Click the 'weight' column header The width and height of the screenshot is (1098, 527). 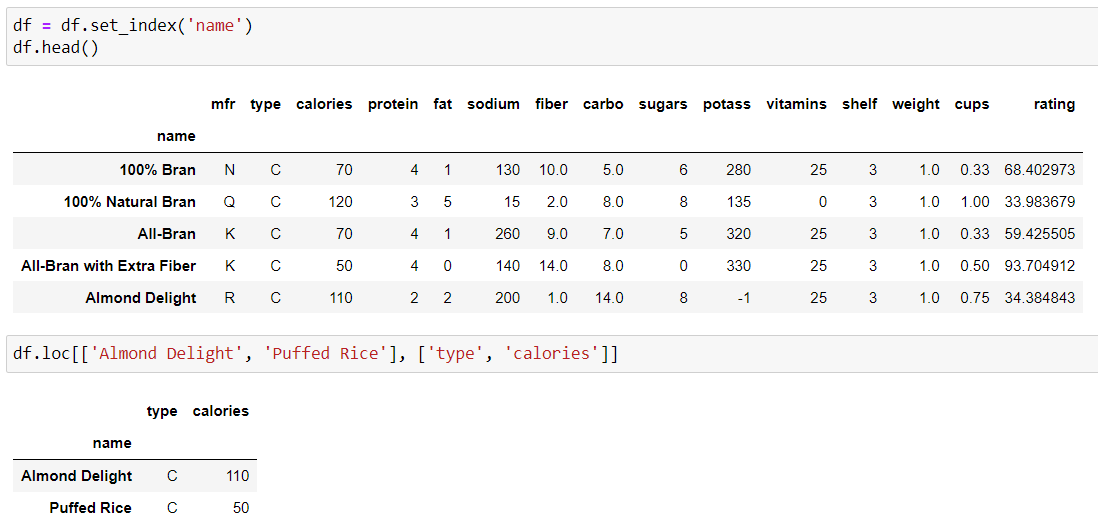[916, 105]
